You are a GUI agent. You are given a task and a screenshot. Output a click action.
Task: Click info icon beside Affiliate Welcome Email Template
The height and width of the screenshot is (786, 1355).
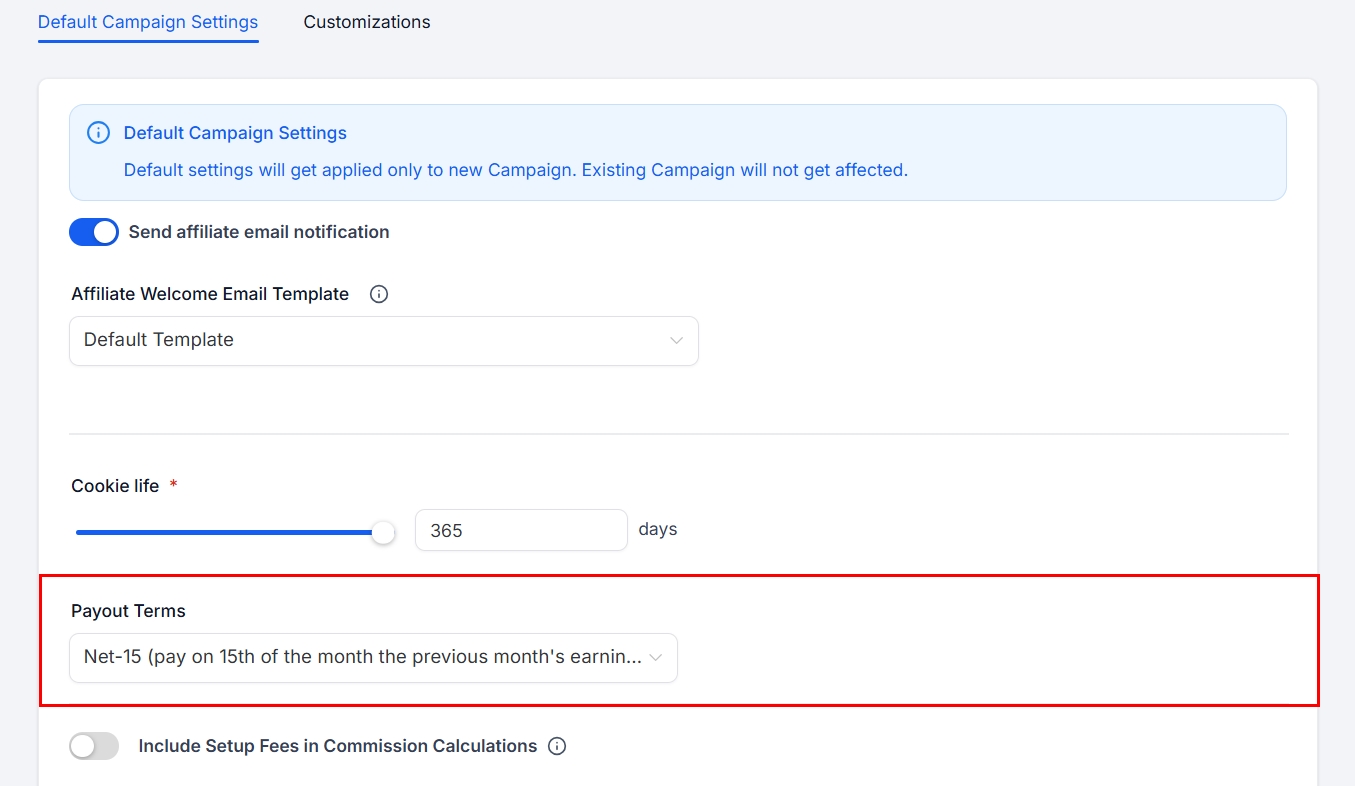coord(379,294)
